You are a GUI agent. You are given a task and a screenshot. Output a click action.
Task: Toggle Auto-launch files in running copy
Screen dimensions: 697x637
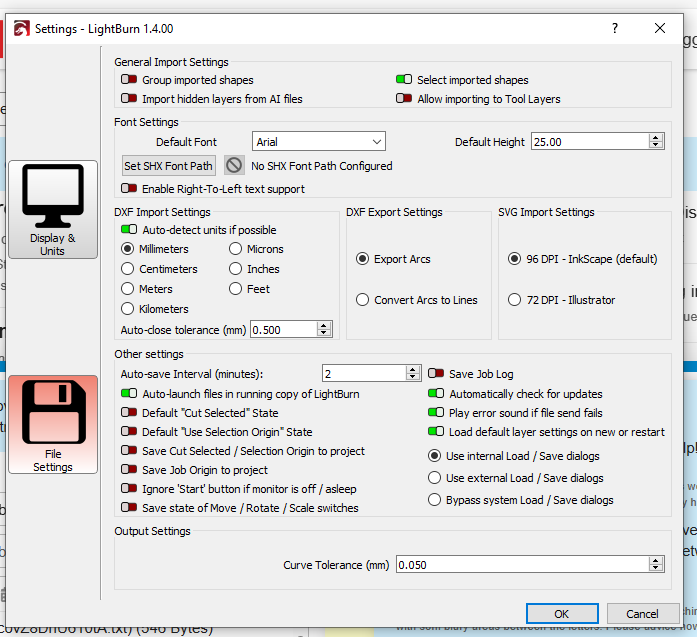(129, 393)
